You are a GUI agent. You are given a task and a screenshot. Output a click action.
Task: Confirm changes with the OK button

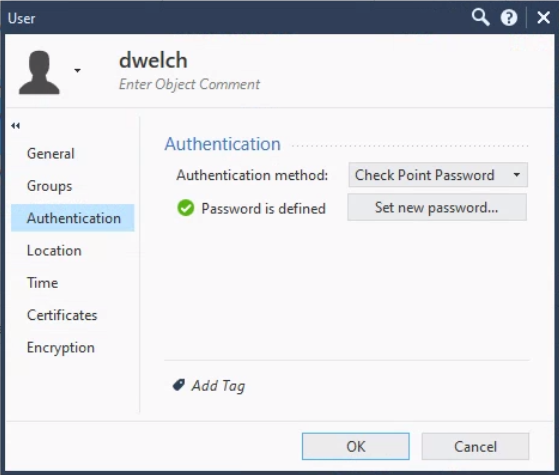[355, 446]
